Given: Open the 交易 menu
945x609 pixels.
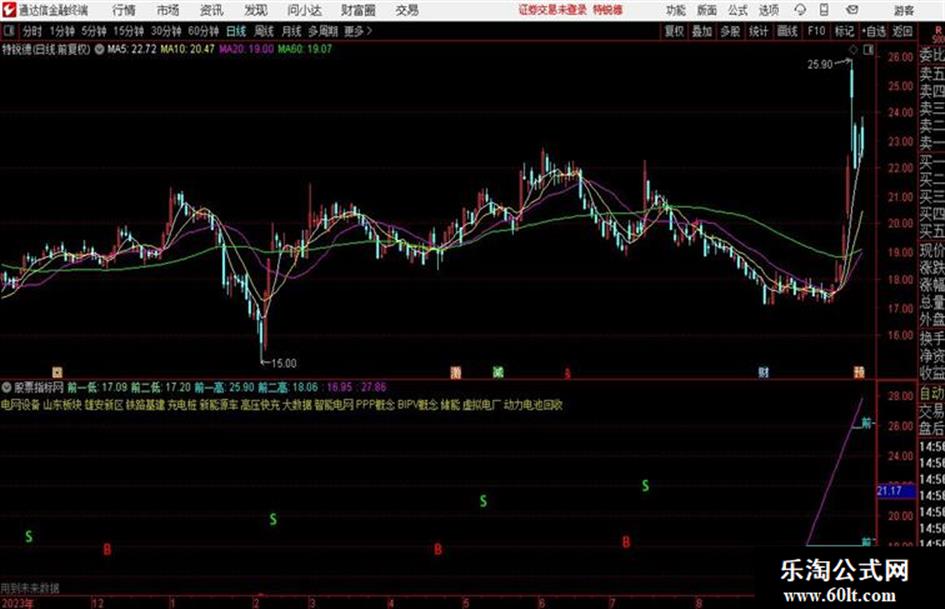Looking at the screenshot, I should (x=407, y=10).
